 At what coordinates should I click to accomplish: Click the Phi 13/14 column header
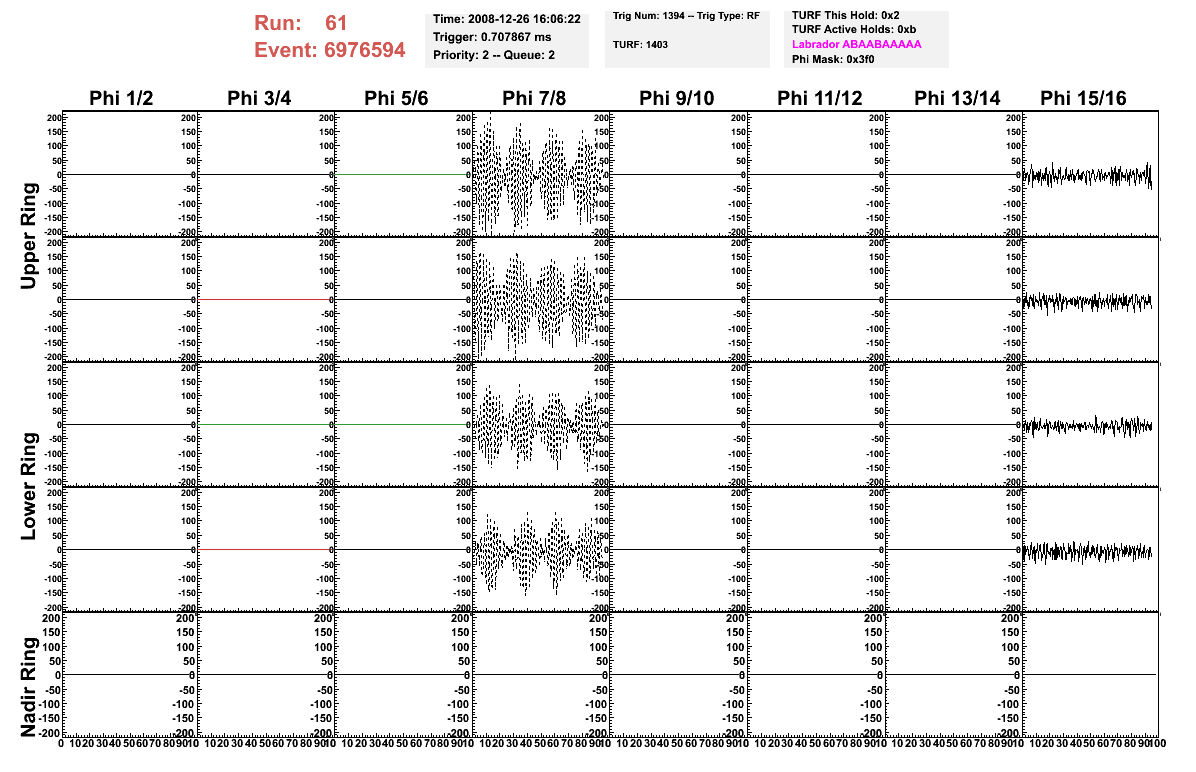click(957, 98)
